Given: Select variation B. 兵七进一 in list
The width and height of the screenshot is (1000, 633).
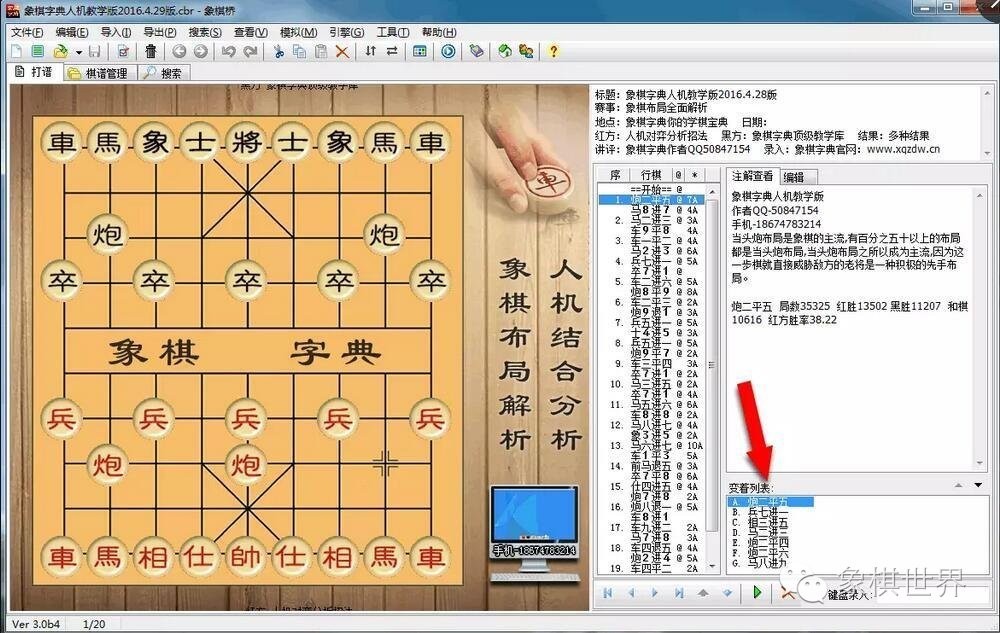Looking at the screenshot, I should coord(760,513).
